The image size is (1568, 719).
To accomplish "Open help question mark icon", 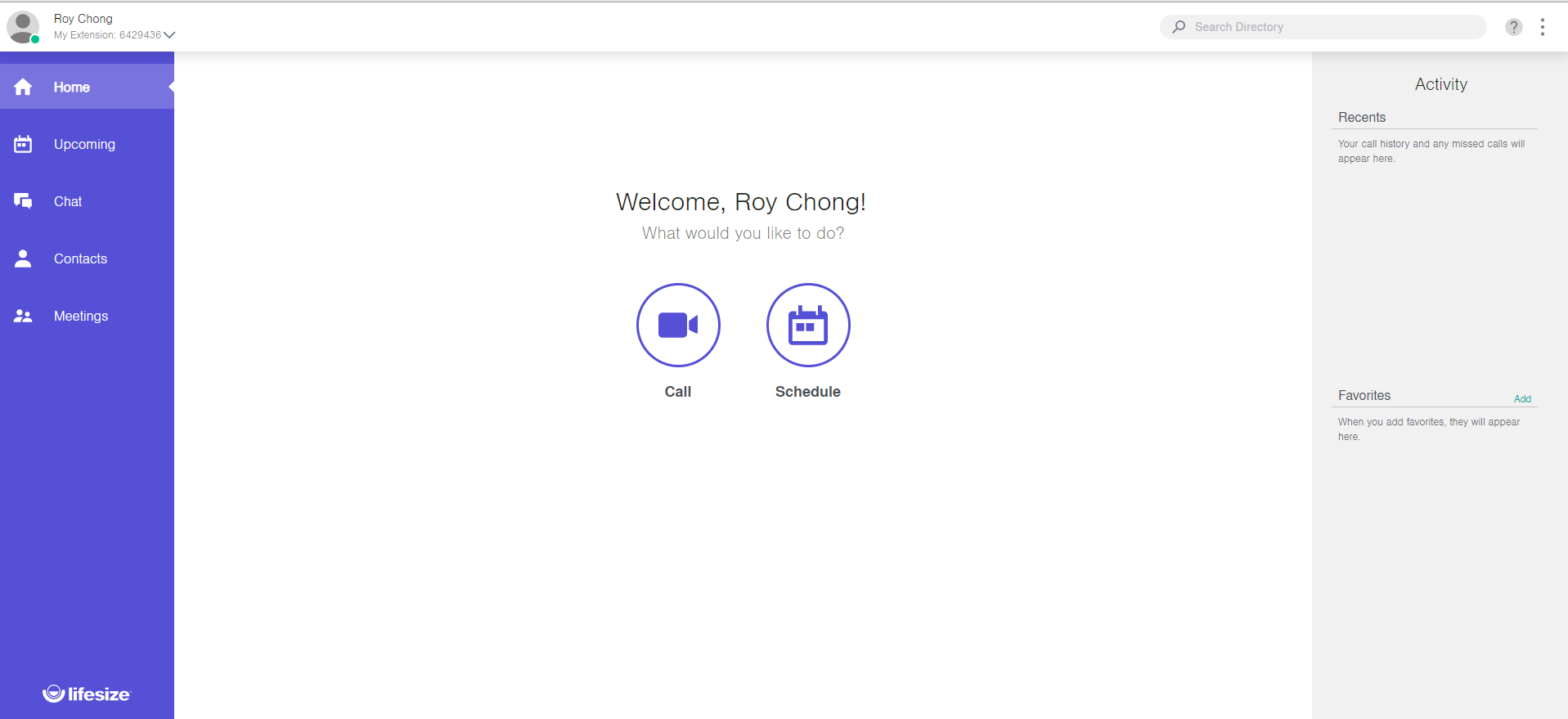I will tap(1514, 27).
